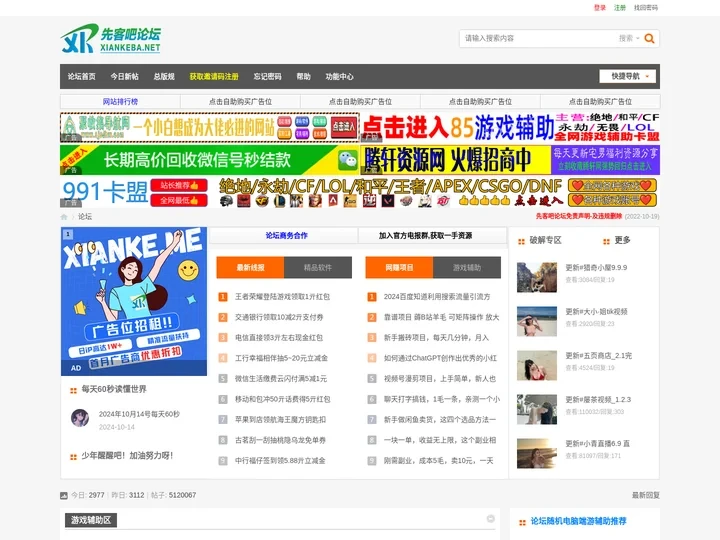This screenshot has width=720, height=540.
Task: Click the orange search magnifier icon
Action: [x=649, y=39]
